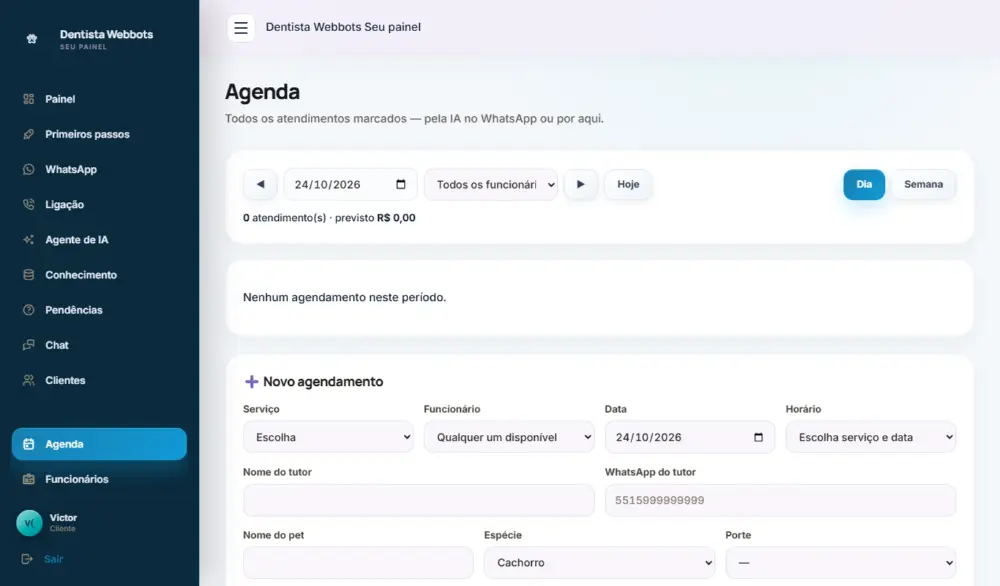Go to next day with right arrow
The height and width of the screenshot is (586, 1000).
[580, 184]
